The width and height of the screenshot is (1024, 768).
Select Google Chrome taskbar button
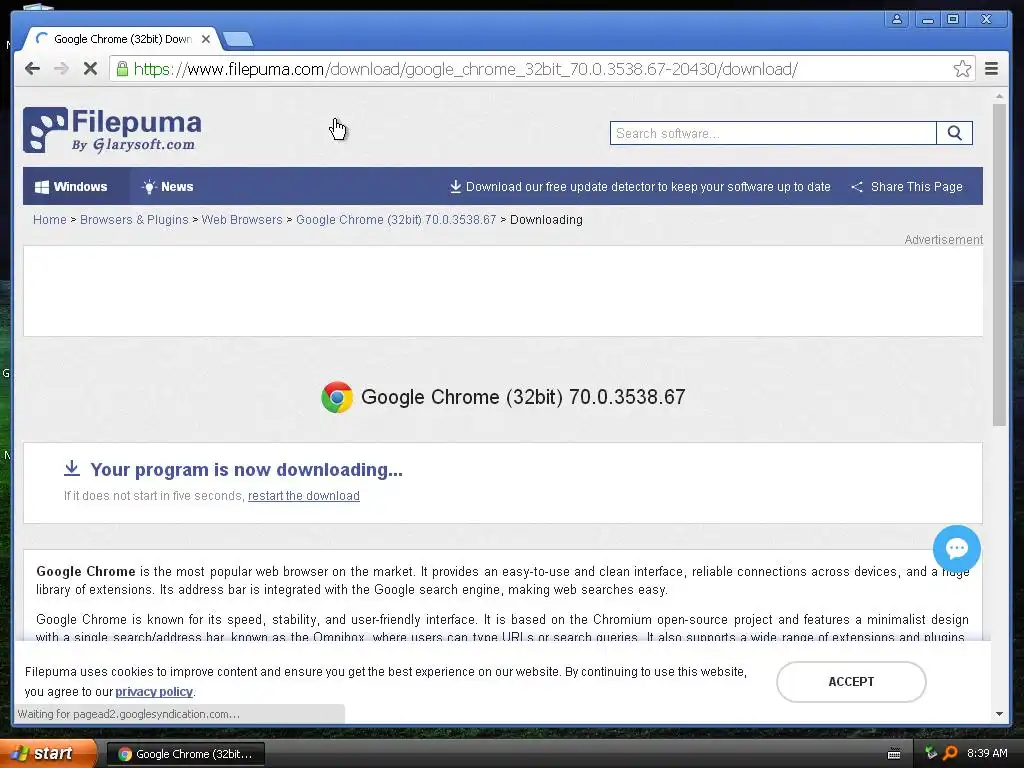tap(185, 754)
